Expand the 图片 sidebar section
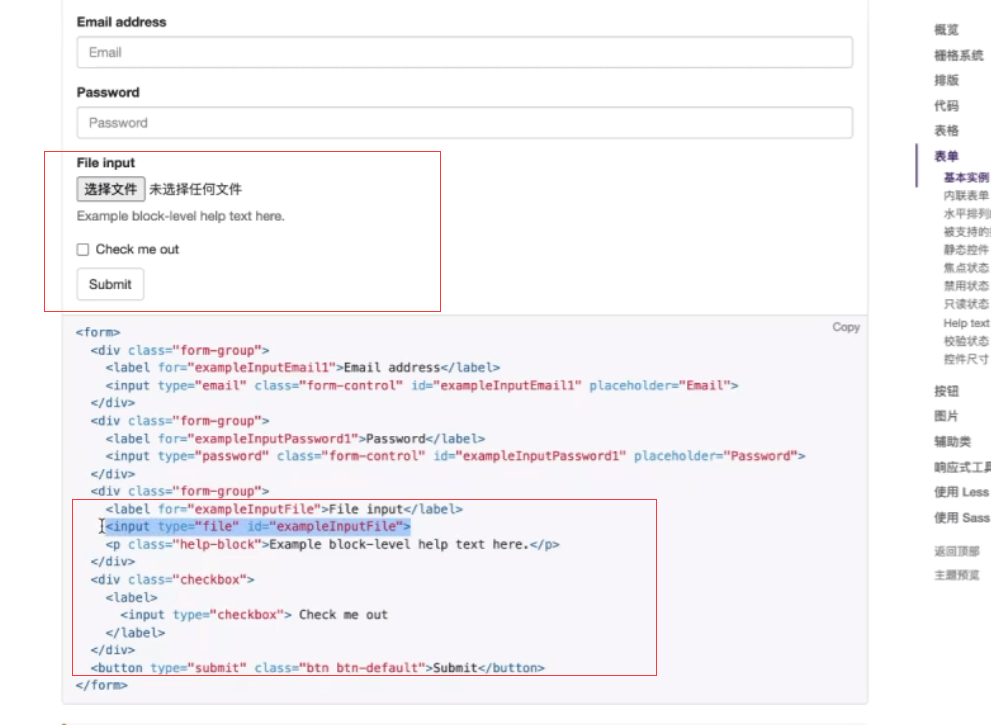991x725 pixels. pos(946,416)
